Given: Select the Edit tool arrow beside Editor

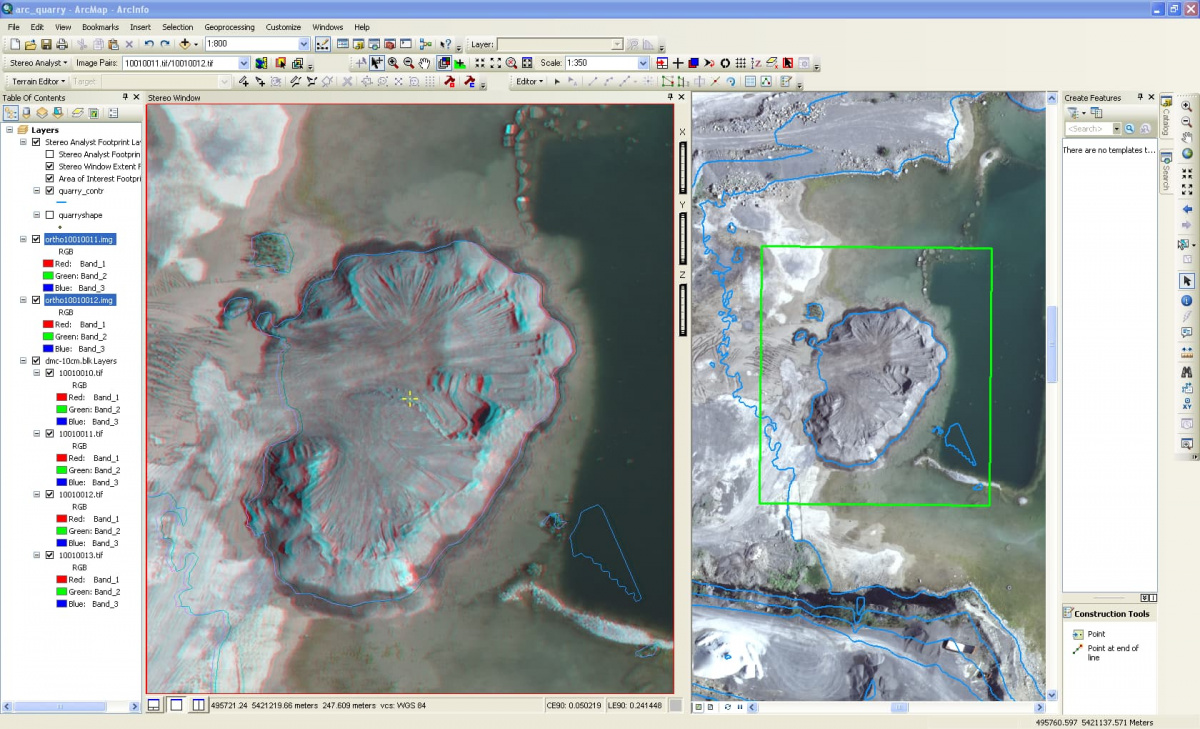Looking at the screenshot, I should tap(557, 82).
